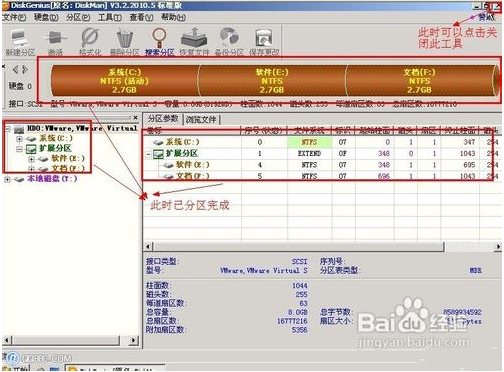Click 软件(E:) name in partition table

[x=193, y=165]
